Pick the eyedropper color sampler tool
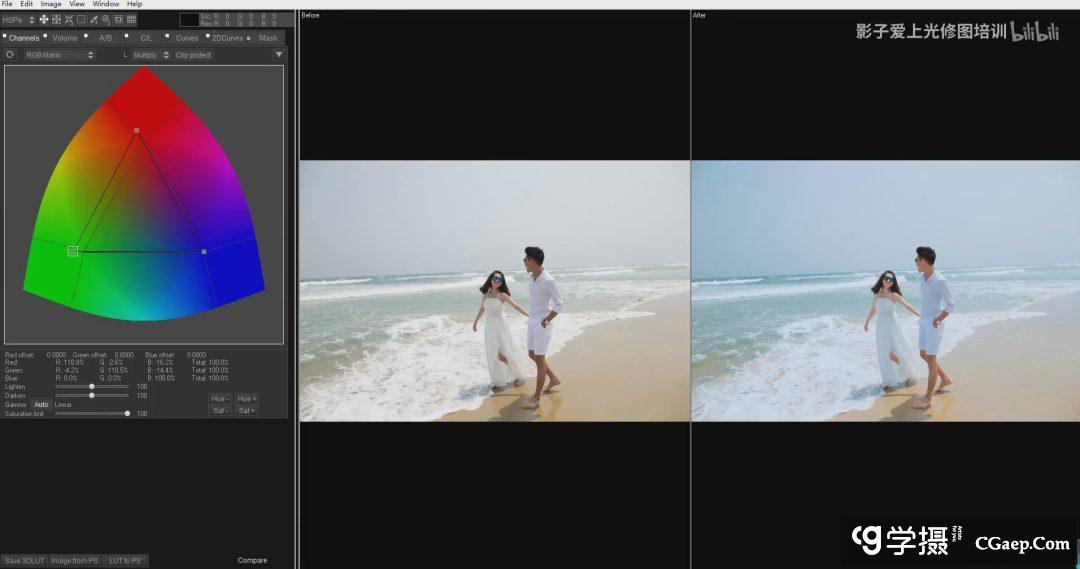The width and height of the screenshot is (1080, 569). pos(94,19)
